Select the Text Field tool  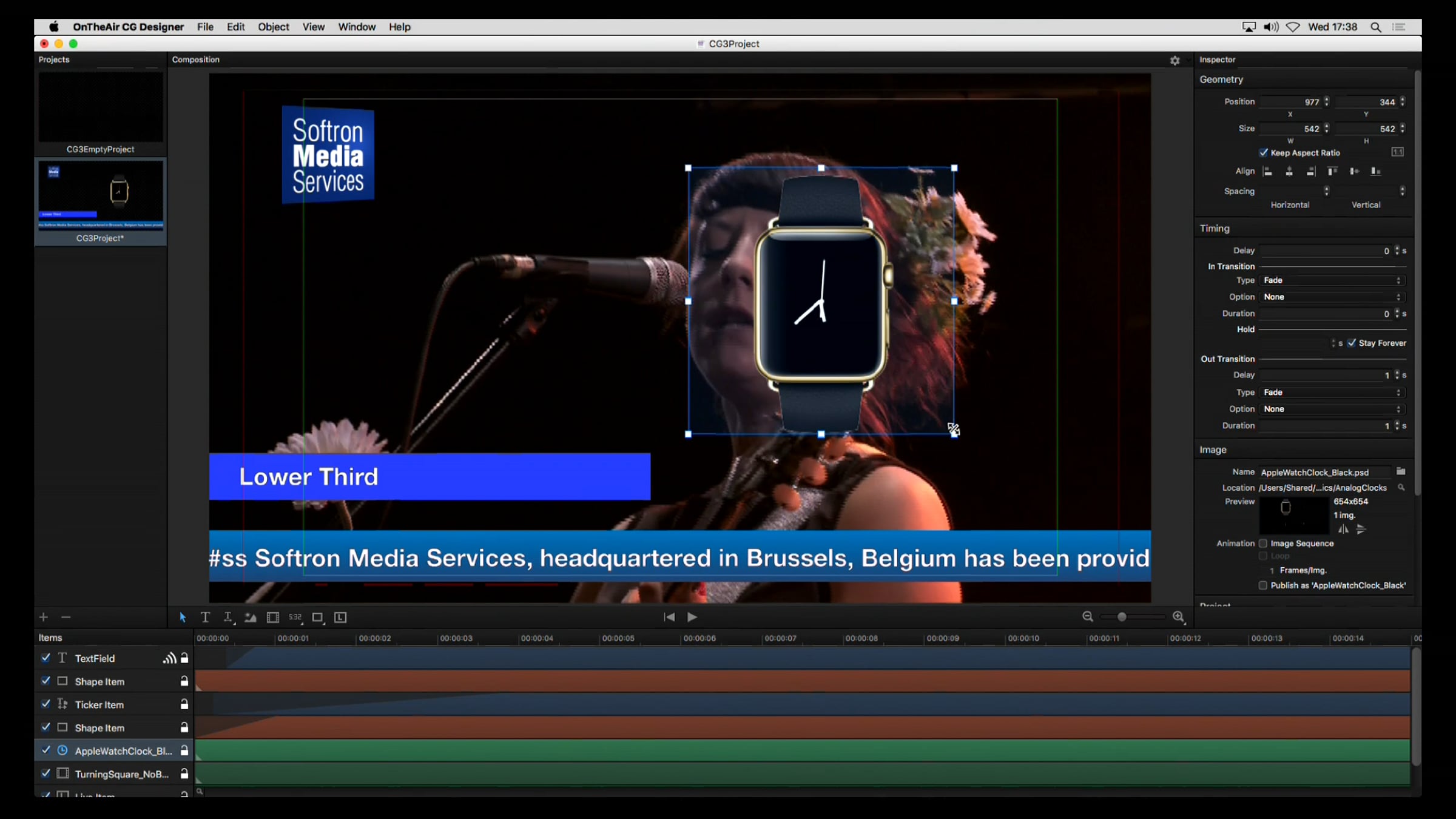click(205, 617)
